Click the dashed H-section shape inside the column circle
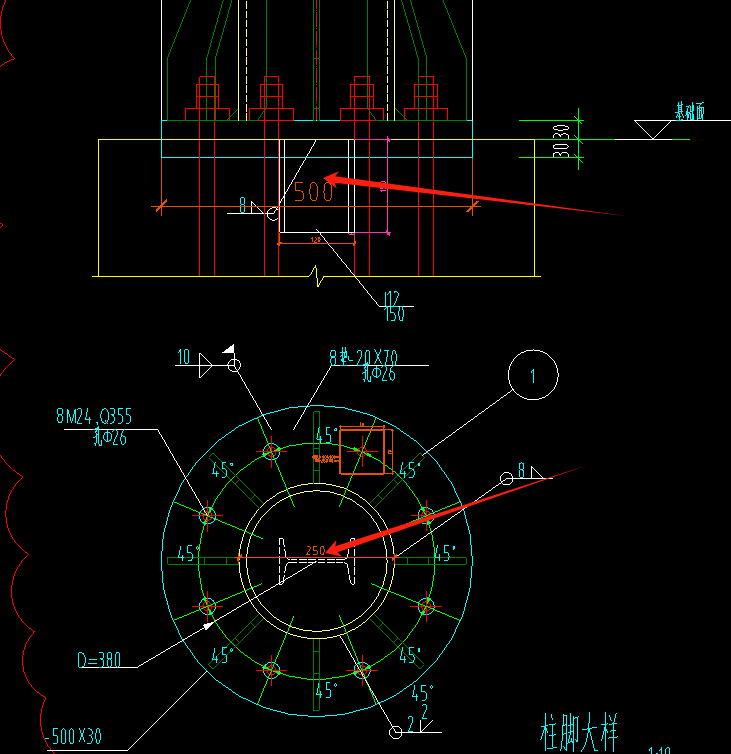 [317, 561]
